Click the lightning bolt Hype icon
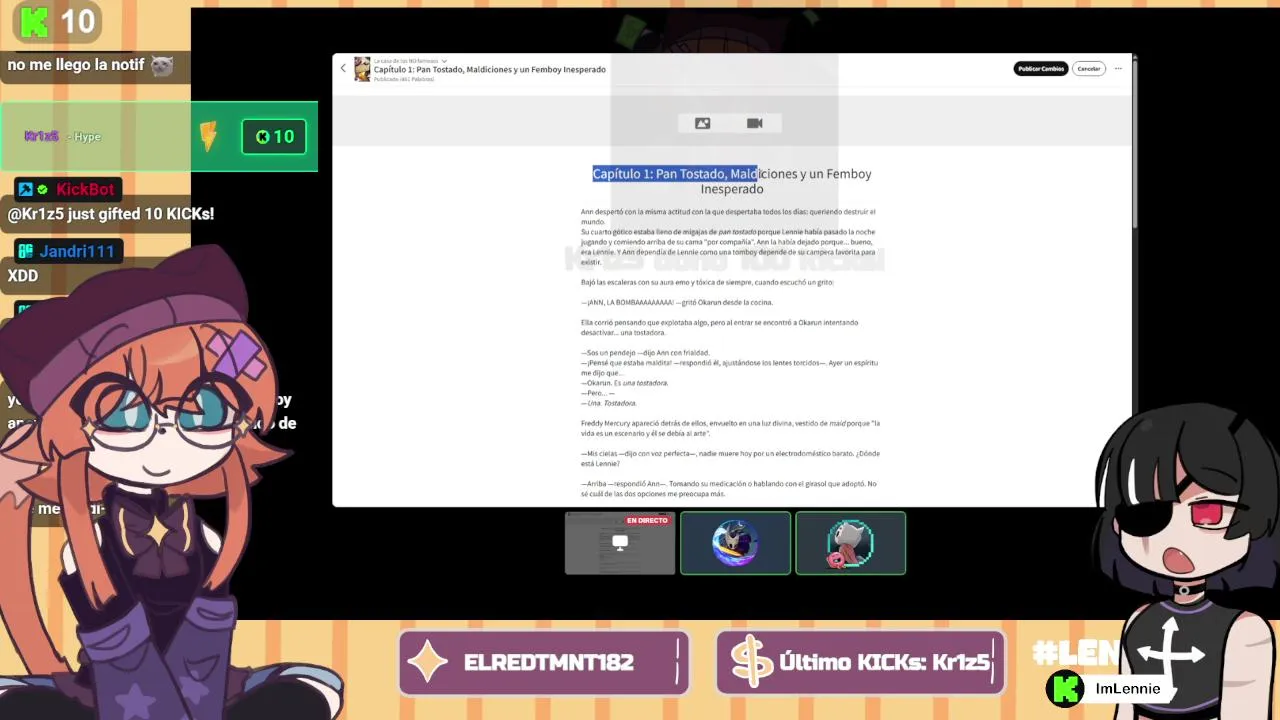The width and height of the screenshot is (1280, 720). point(209,137)
